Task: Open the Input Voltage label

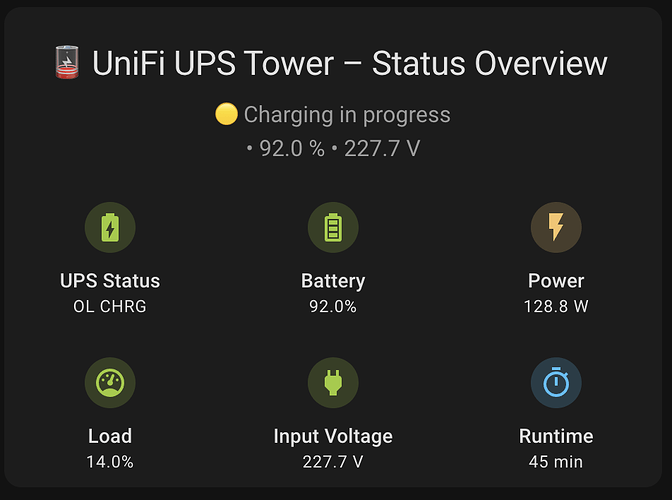Action: click(x=333, y=436)
